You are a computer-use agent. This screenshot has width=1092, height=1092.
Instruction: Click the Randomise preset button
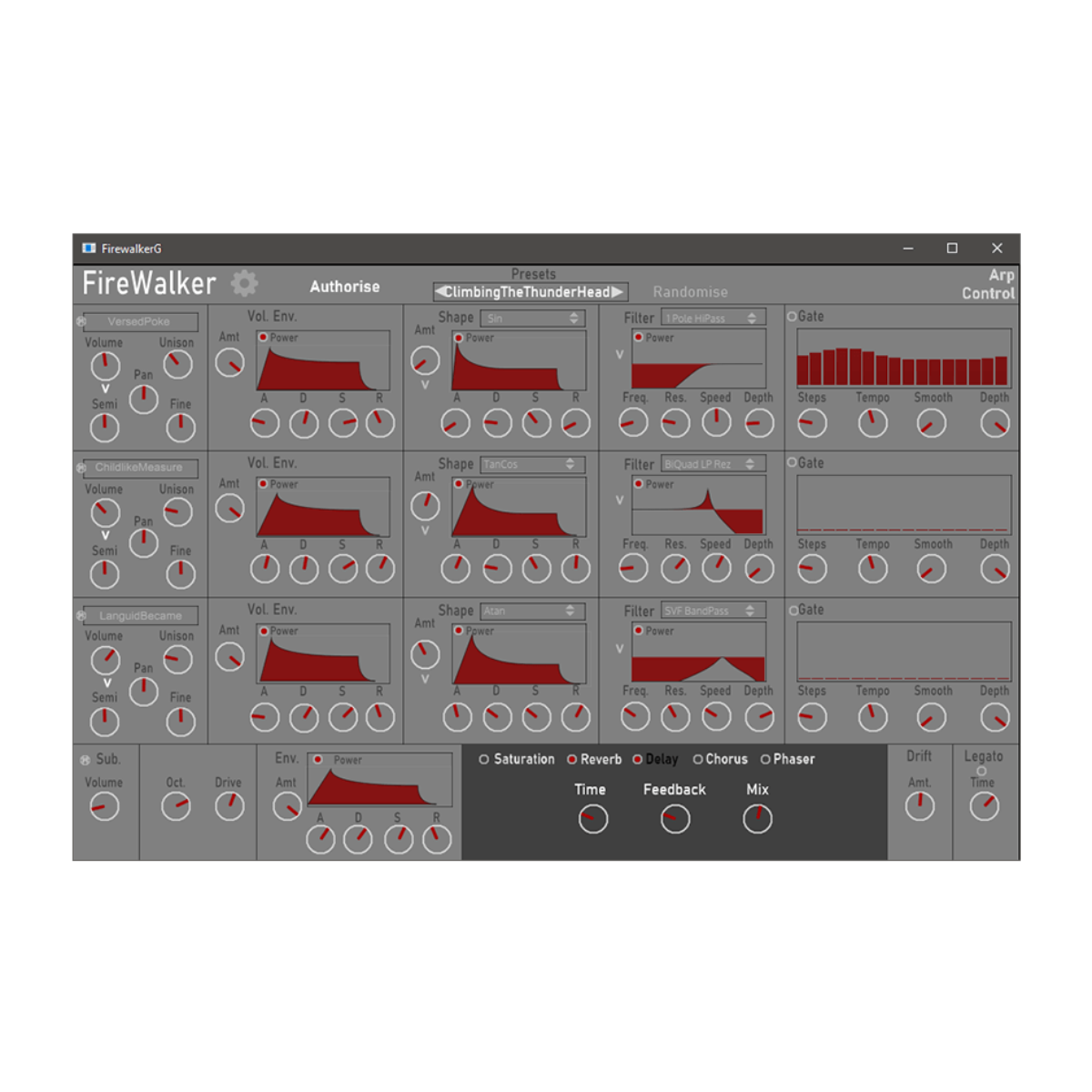690,292
